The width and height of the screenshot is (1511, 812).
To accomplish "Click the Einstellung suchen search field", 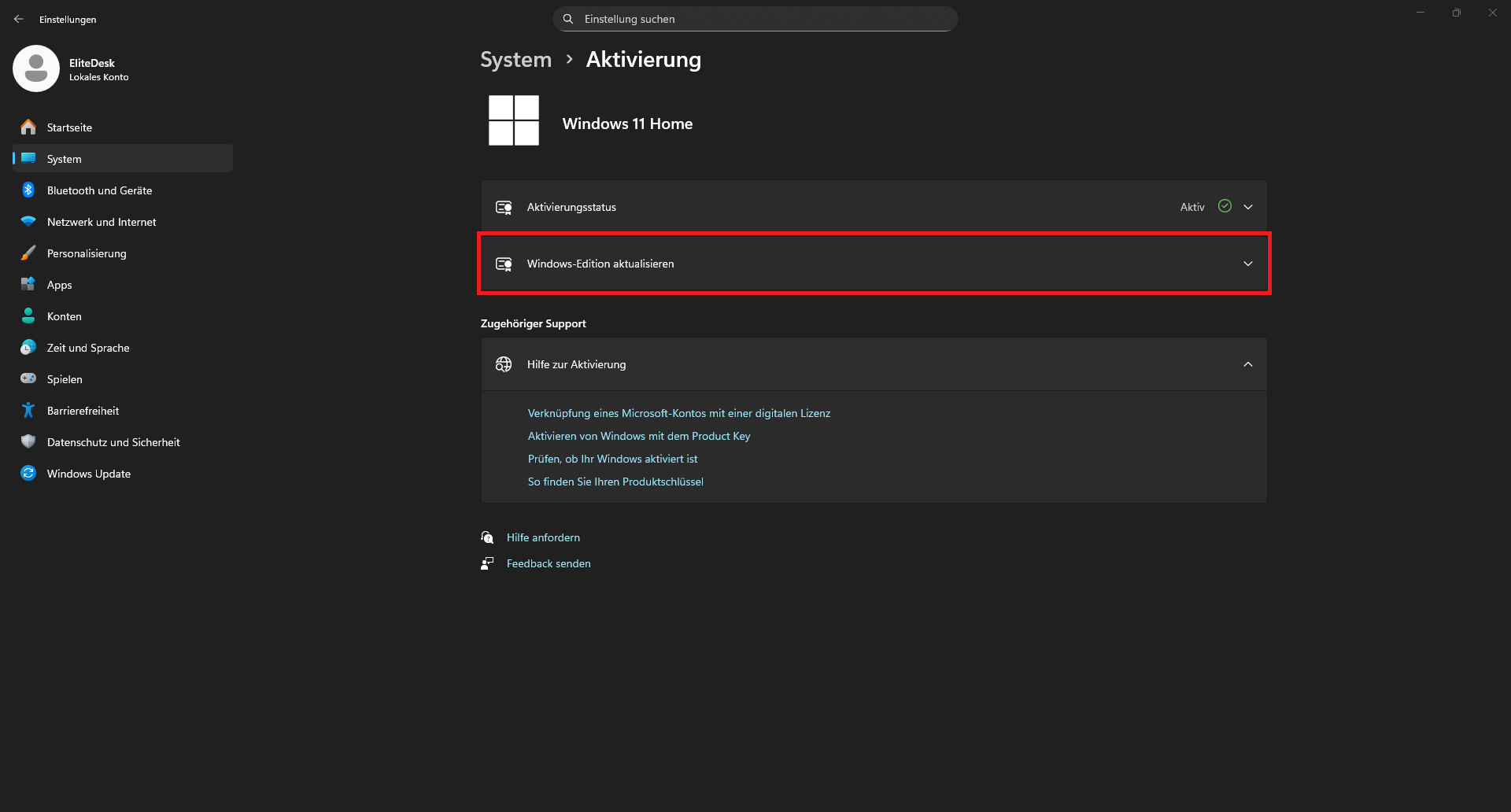I will (x=755, y=19).
